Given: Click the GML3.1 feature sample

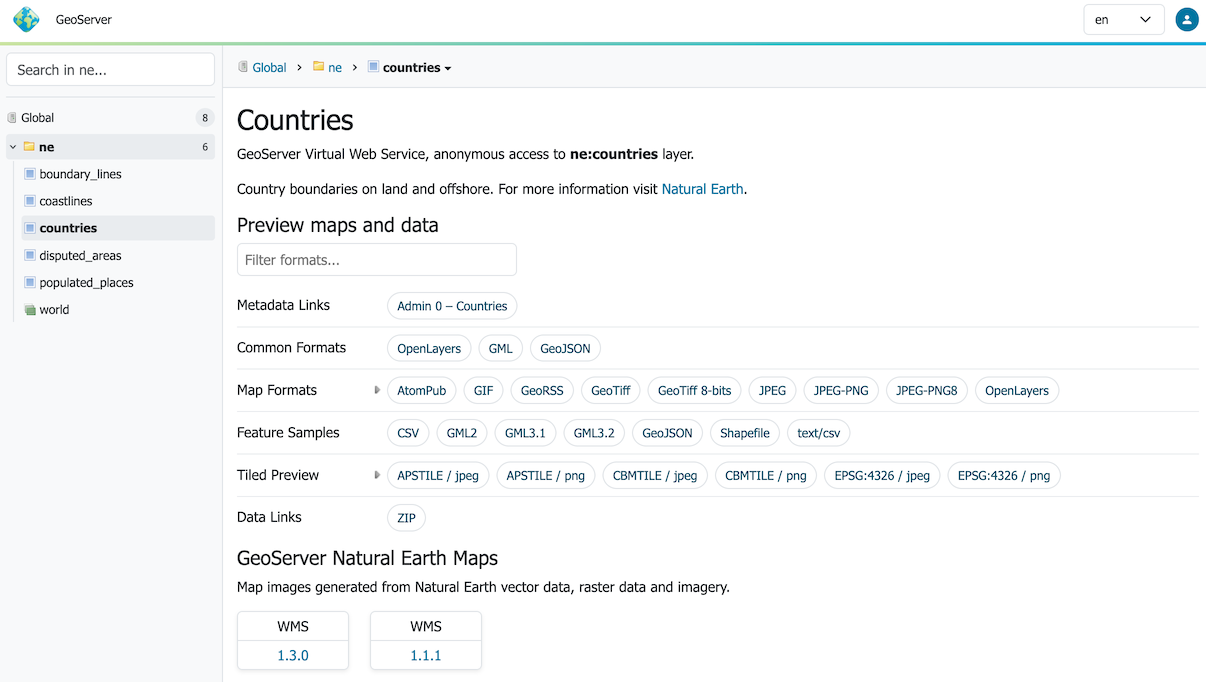Looking at the screenshot, I should 526,433.
